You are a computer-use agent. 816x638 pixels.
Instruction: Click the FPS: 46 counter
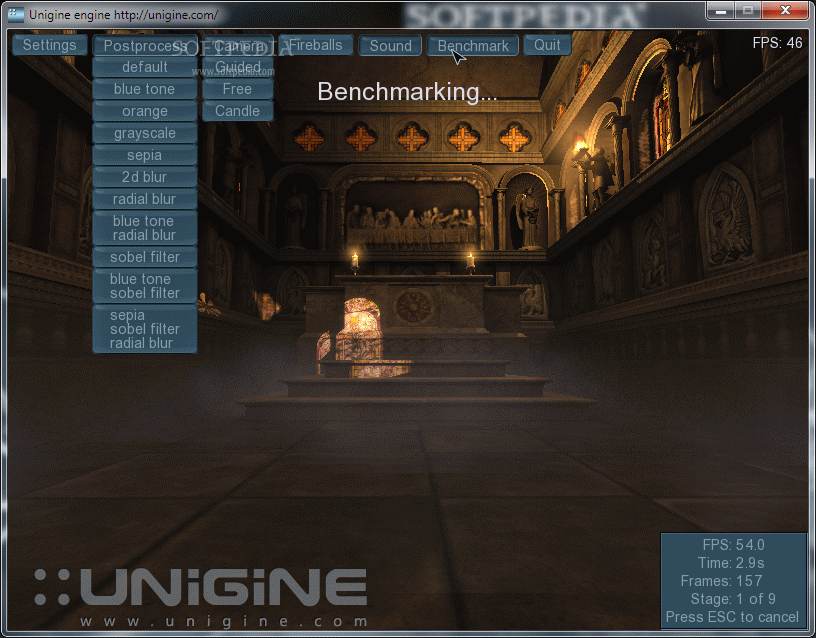pyautogui.click(x=777, y=43)
